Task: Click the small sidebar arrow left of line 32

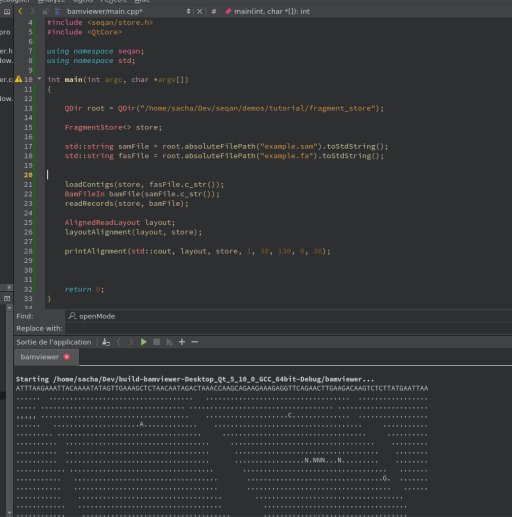Action: click(x=9, y=287)
